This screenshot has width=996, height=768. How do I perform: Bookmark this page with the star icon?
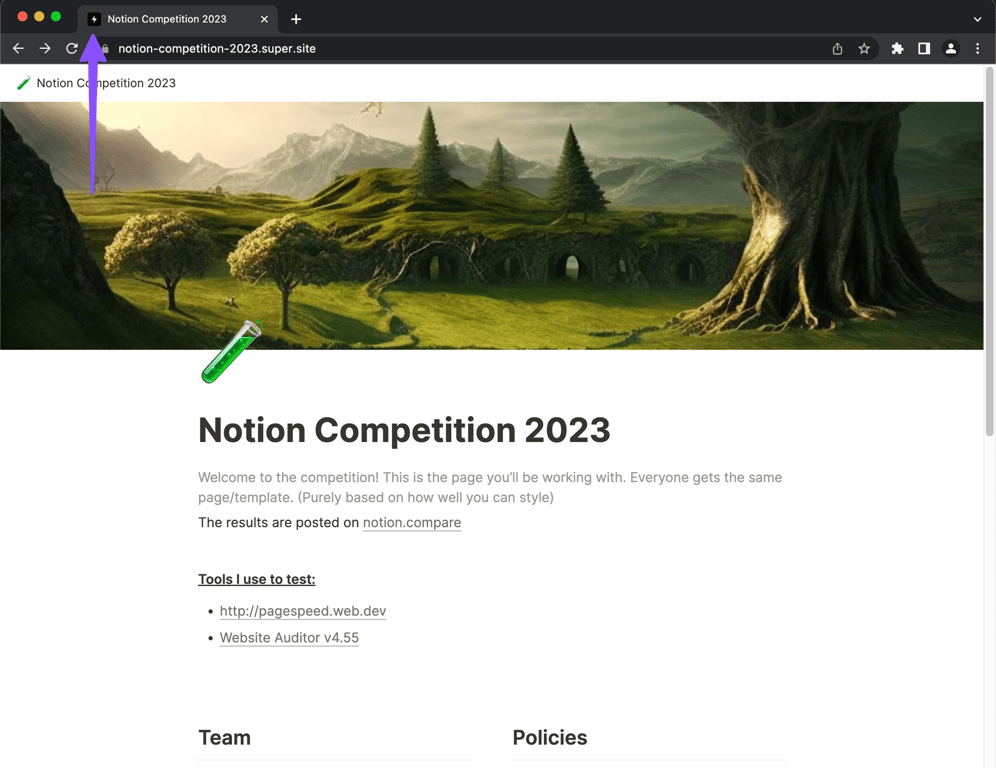(864, 48)
